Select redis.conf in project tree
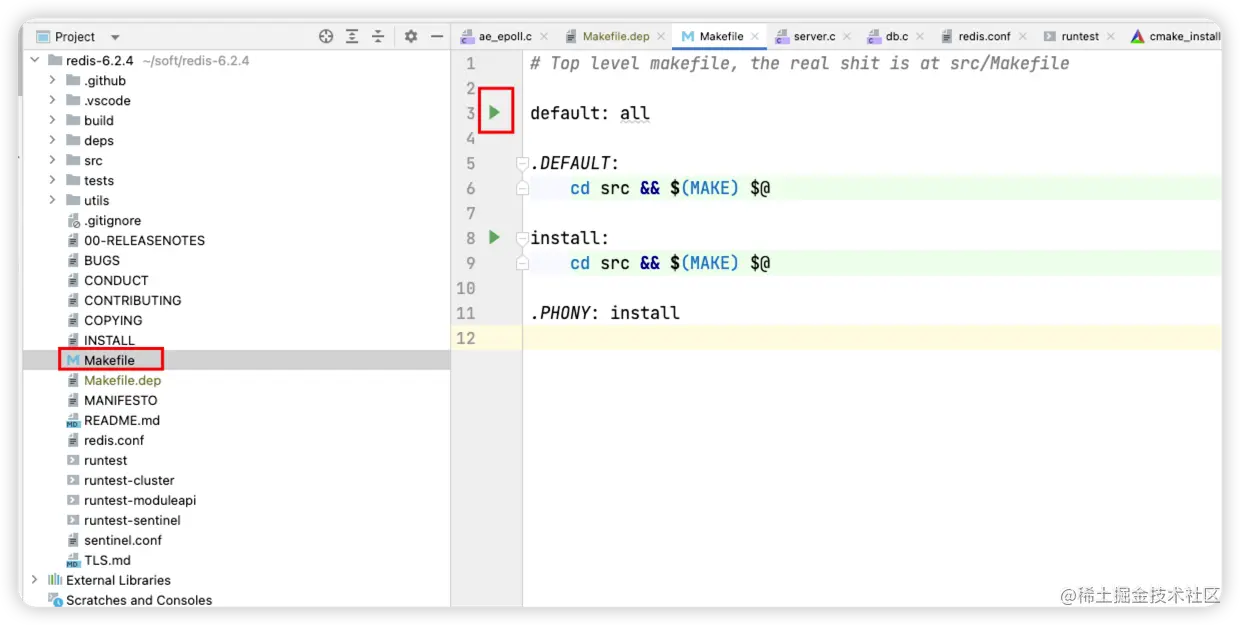 pos(114,440)
